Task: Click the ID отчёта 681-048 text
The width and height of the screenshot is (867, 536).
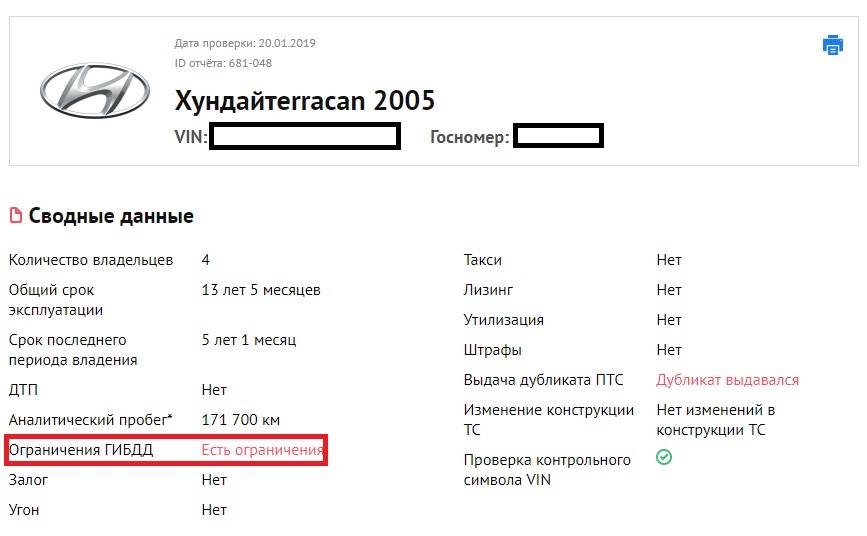Action: pos(223,63)
